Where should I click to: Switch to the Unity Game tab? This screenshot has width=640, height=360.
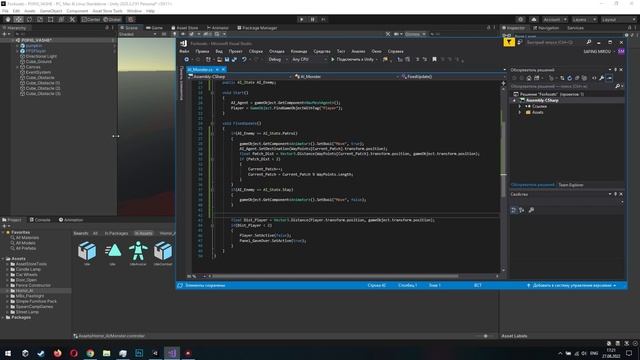154,28
